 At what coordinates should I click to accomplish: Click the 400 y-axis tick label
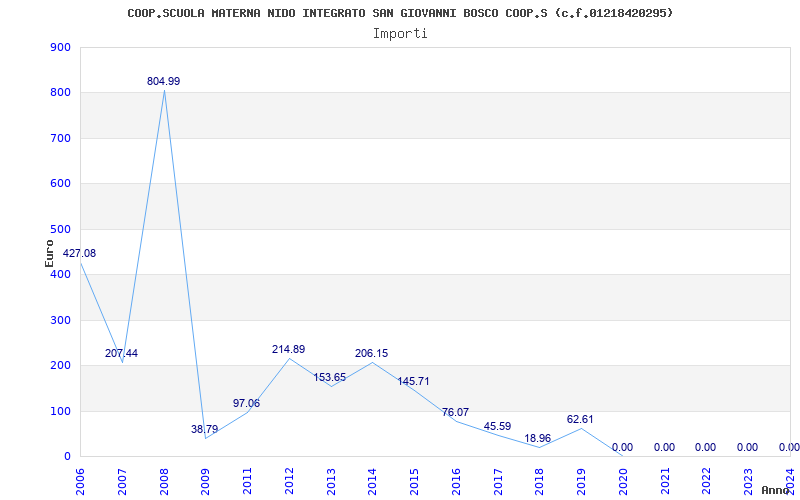(61, 274)
